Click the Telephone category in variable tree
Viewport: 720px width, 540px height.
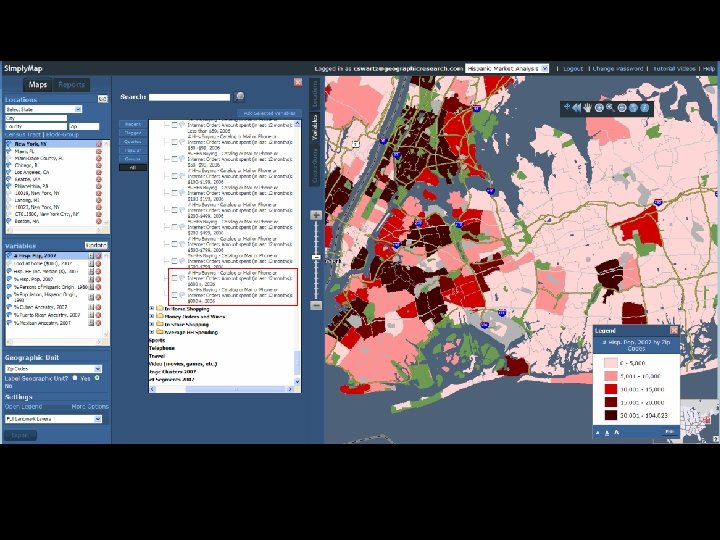(x=162, y=348)
